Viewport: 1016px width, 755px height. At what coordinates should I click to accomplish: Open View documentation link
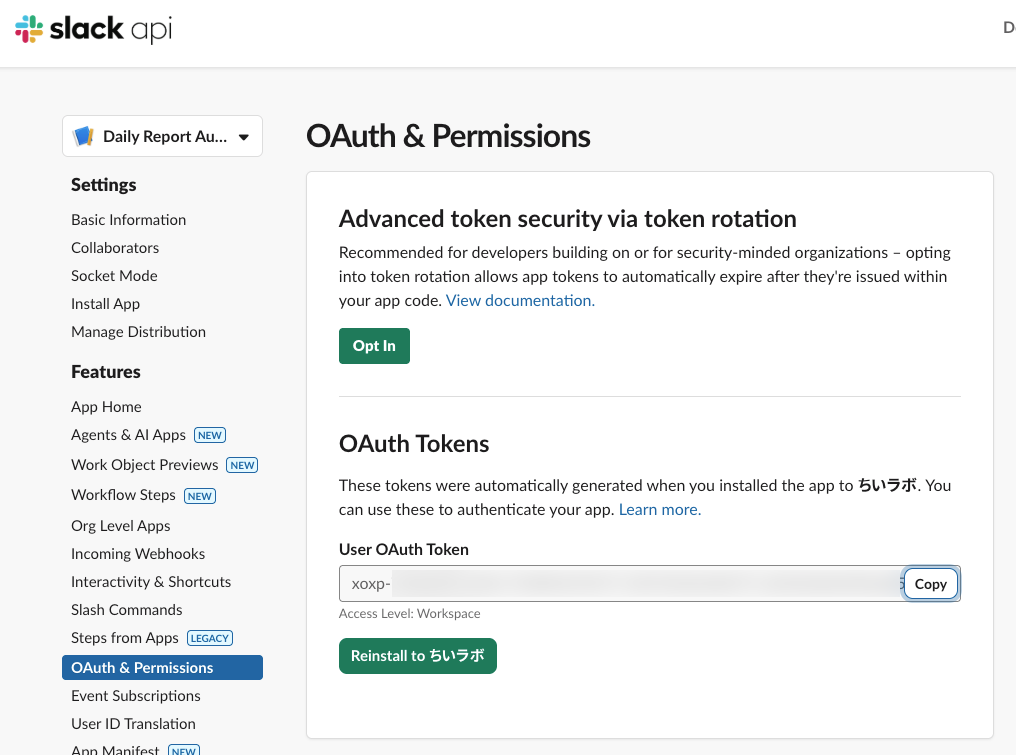click(x=520, y=301)
